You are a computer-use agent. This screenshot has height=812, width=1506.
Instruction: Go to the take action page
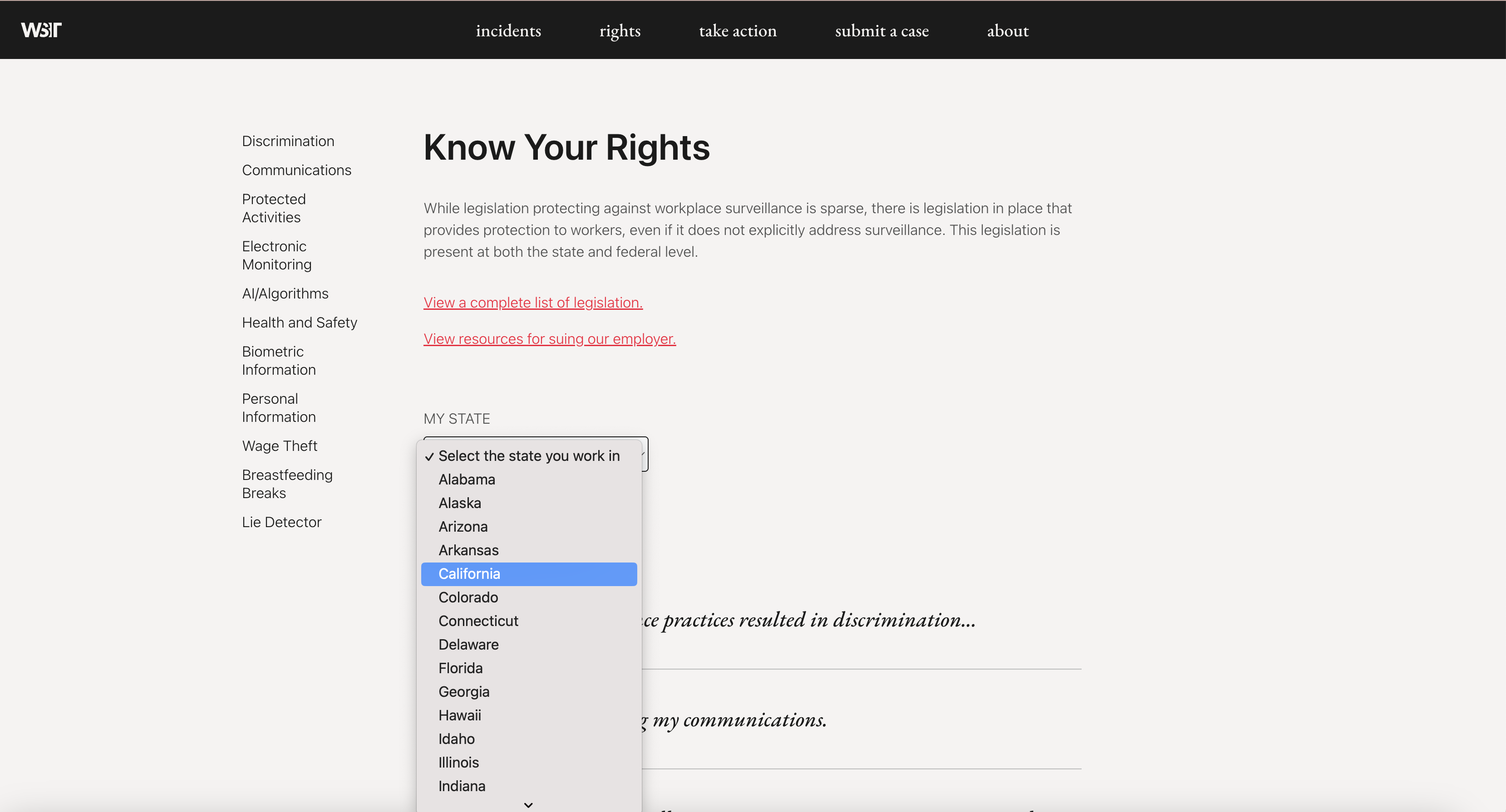pos(737,30)
